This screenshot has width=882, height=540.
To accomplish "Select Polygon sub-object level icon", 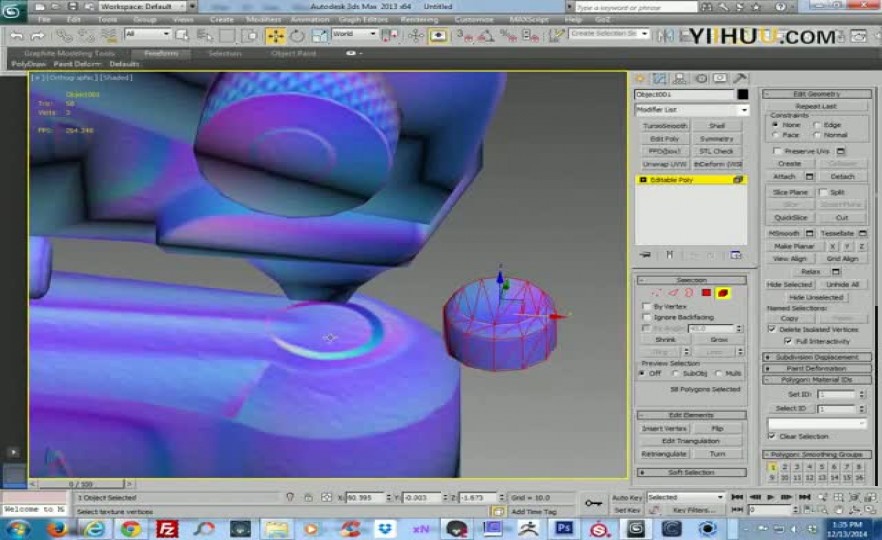I will [x=706, y=293].
